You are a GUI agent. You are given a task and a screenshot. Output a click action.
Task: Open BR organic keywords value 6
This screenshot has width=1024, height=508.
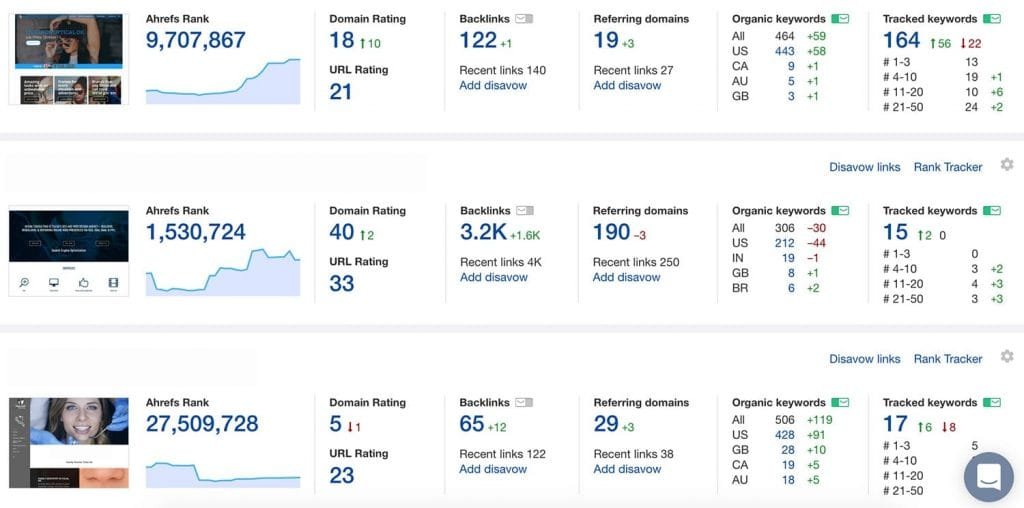click(791, 288)
